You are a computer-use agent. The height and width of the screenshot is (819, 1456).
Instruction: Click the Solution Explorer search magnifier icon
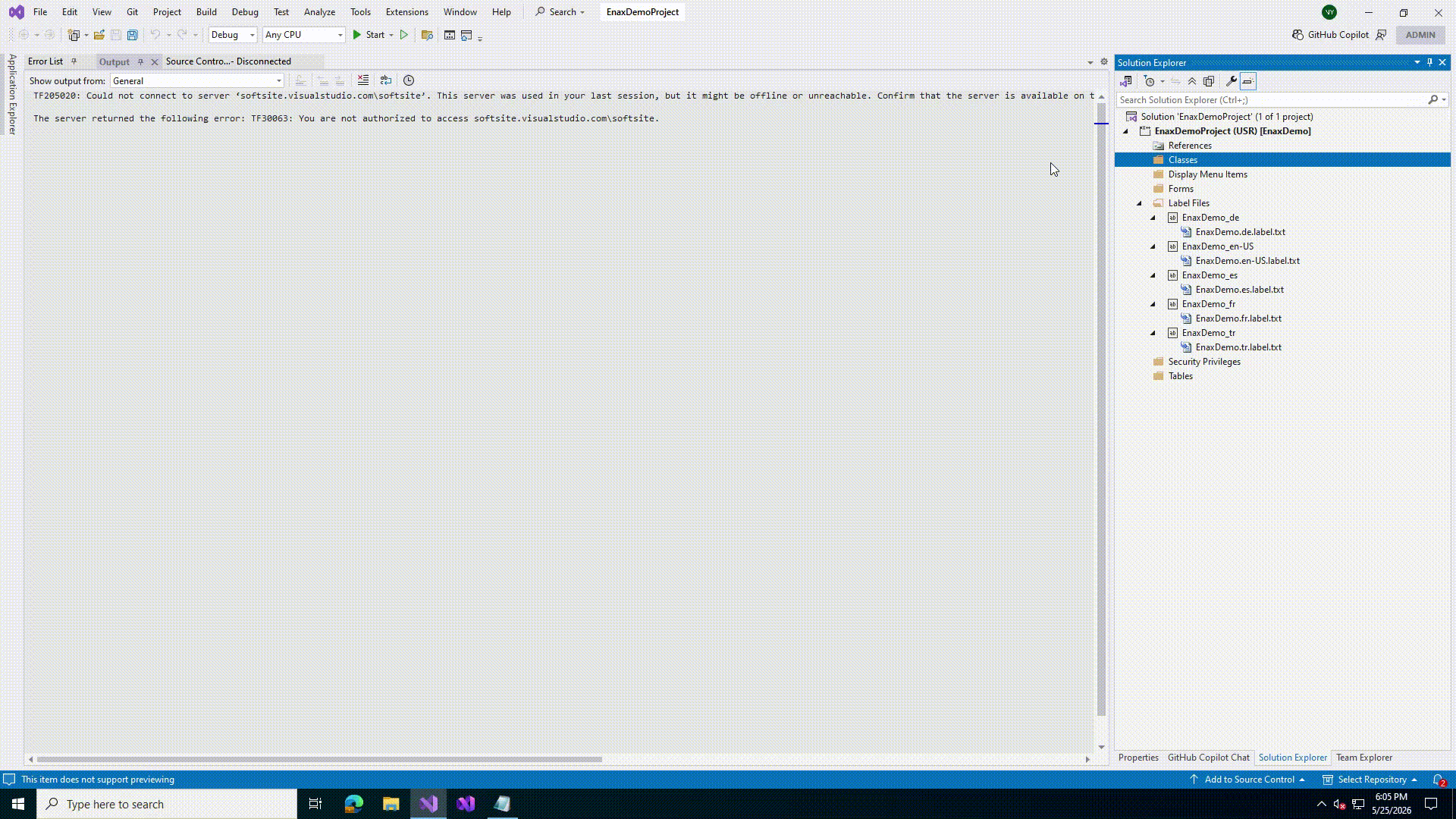coord(1433,100)
